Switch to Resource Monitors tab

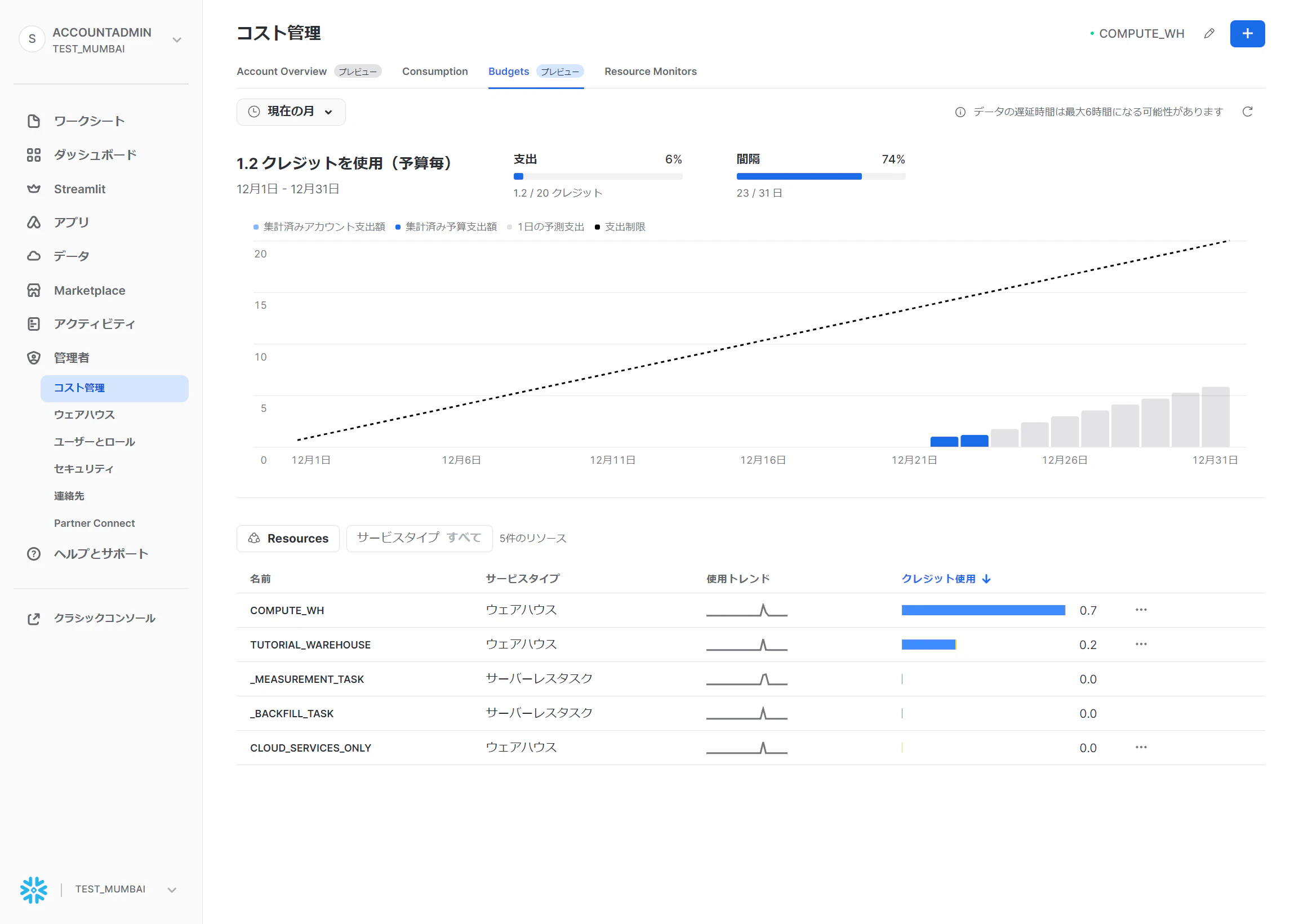tap(651, 72)
